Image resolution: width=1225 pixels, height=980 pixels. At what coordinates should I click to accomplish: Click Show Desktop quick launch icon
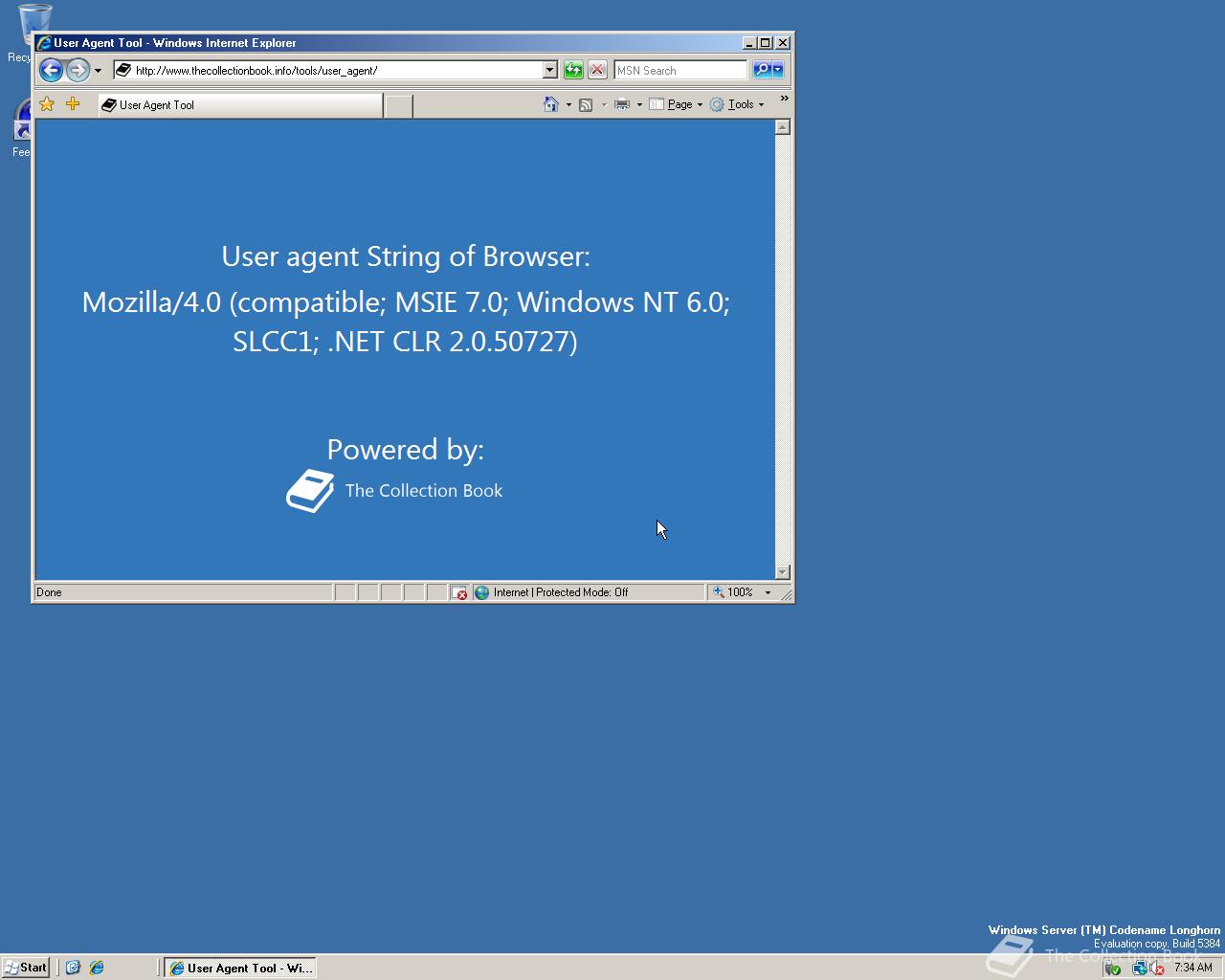[x=73, y=968]
